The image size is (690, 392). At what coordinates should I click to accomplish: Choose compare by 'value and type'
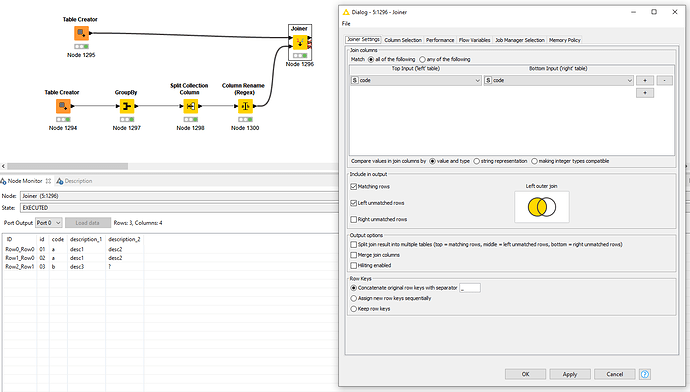(433, 161)
